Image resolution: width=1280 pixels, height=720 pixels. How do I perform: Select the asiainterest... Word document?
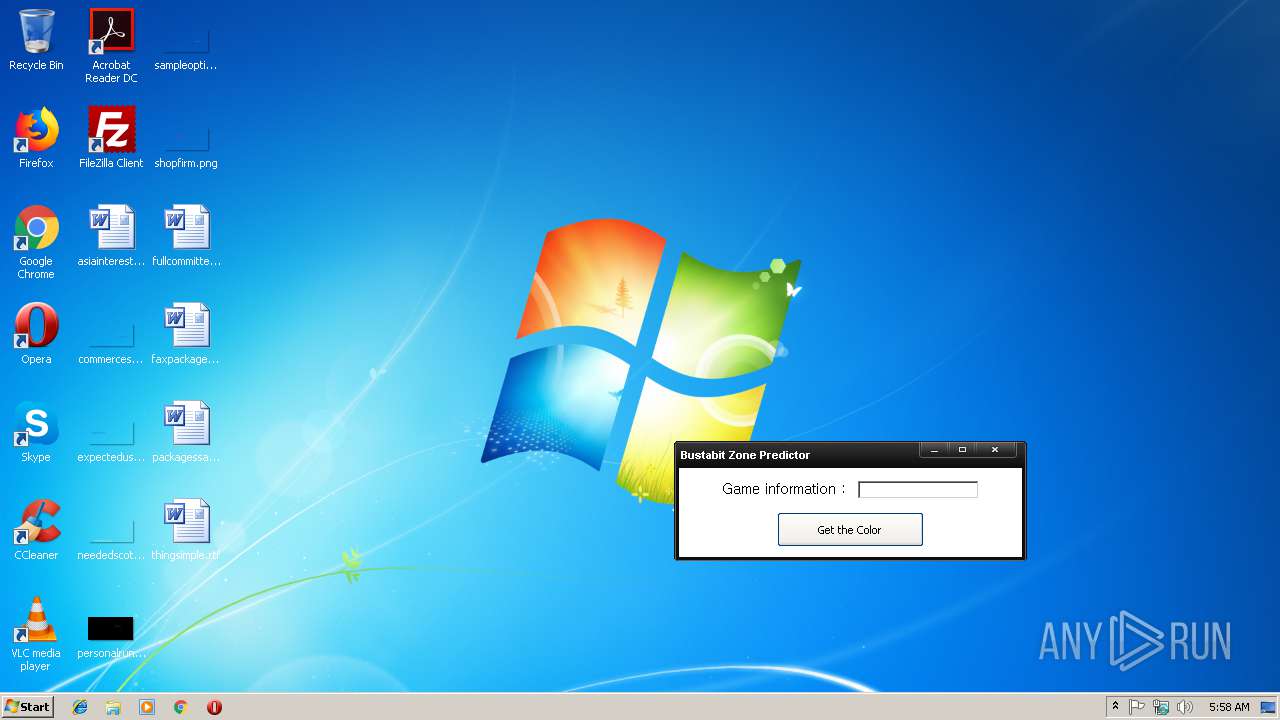pyautogui.click(x=111, y=236)
